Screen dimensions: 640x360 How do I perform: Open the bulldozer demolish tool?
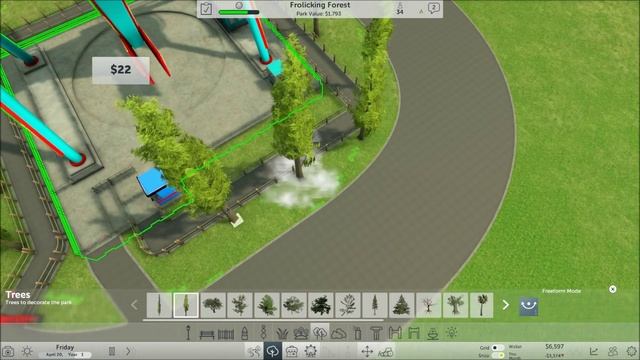click(385, 352)
